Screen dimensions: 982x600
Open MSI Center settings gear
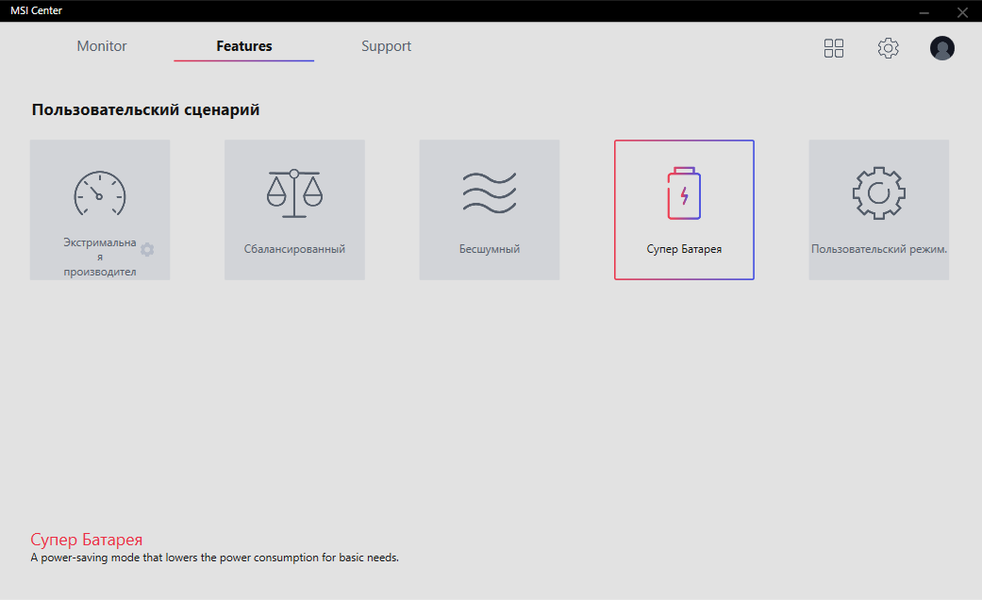coord(888,48)
